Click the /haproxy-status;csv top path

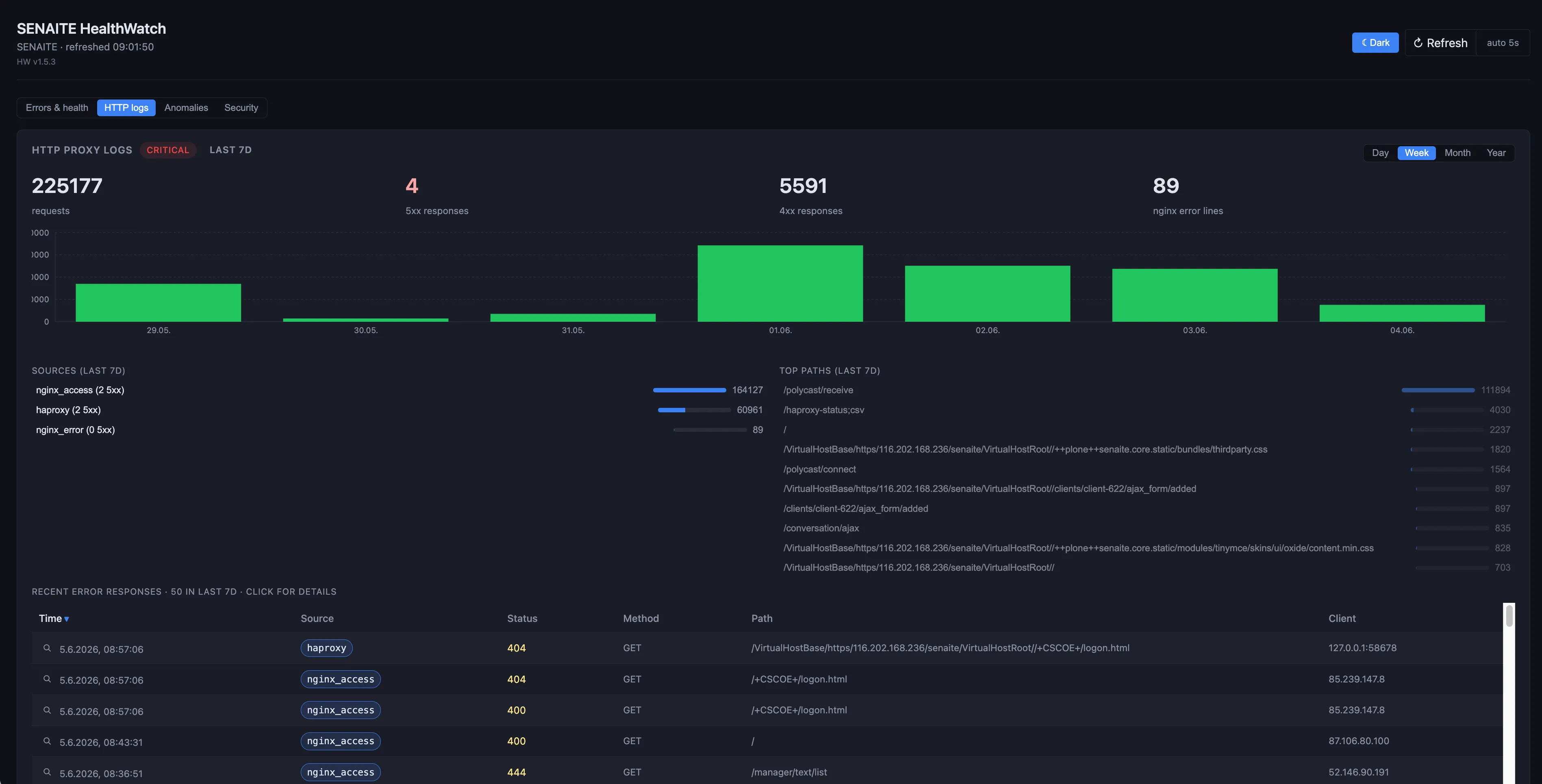coord(824,410)
